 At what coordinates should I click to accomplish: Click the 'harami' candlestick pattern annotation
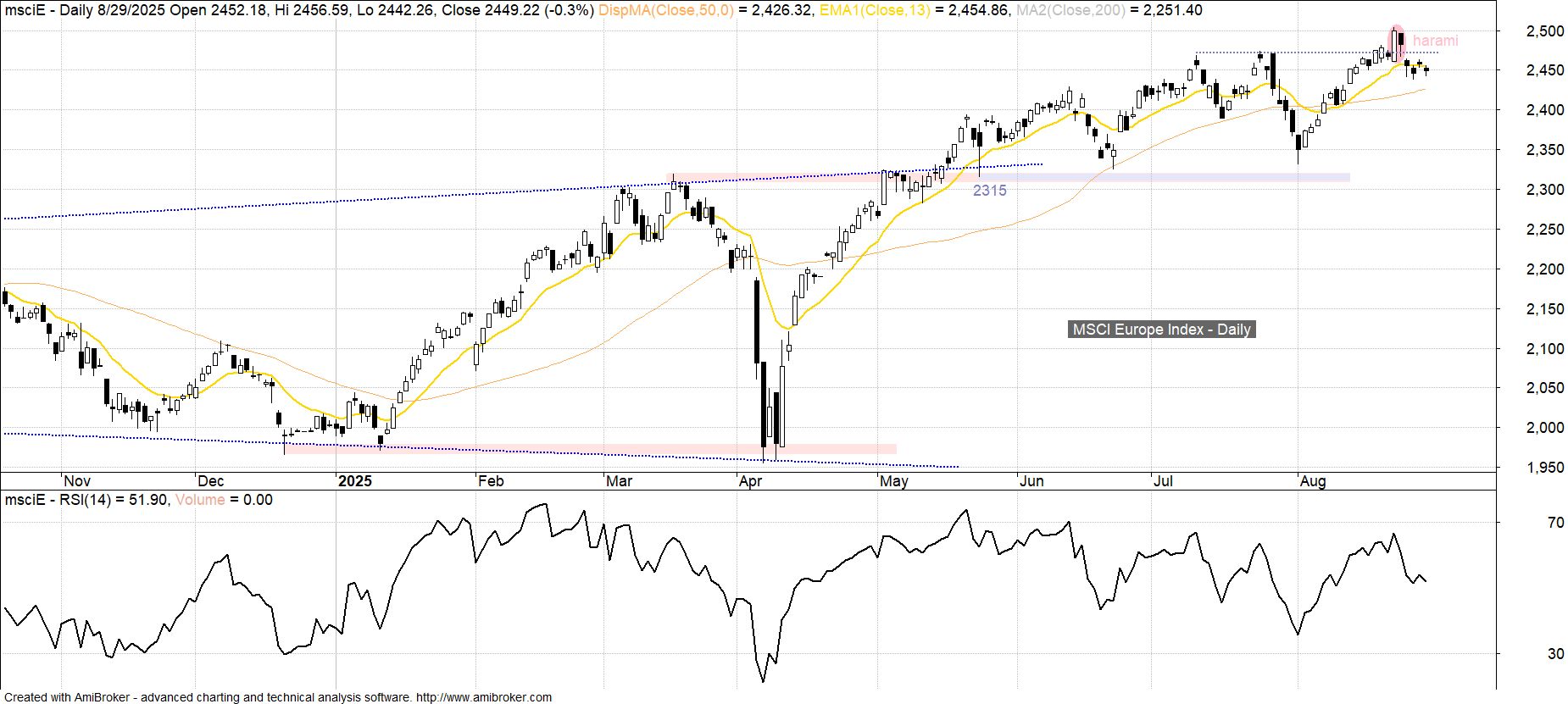coord(1435,41)
